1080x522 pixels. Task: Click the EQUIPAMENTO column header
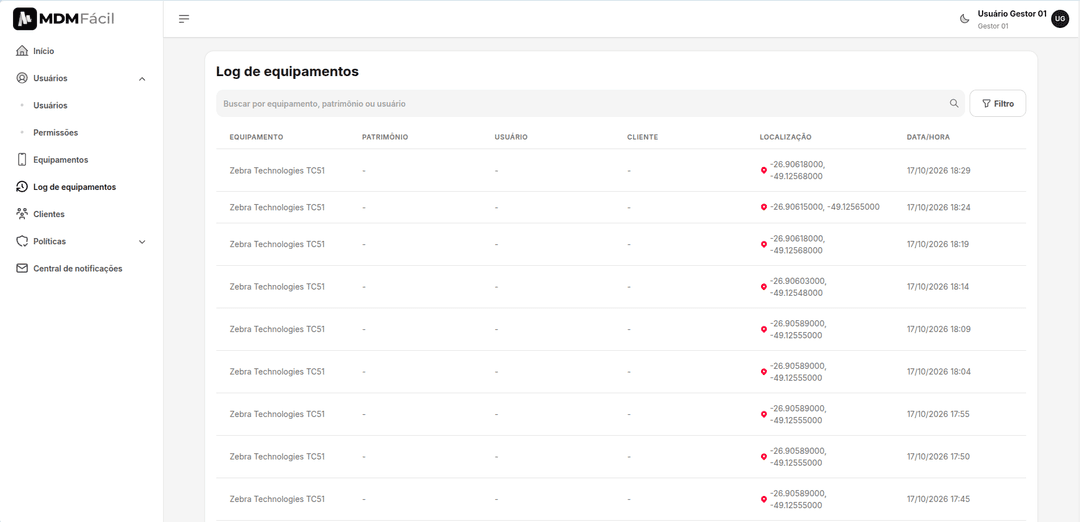pyautogui.click(x=256, y=137)
